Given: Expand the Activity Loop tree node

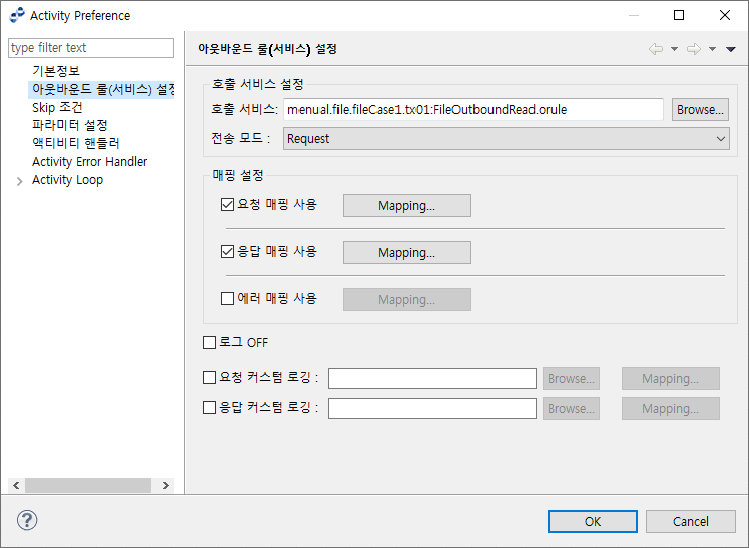Looking at the screenshot, I should [x=19, y=181].
